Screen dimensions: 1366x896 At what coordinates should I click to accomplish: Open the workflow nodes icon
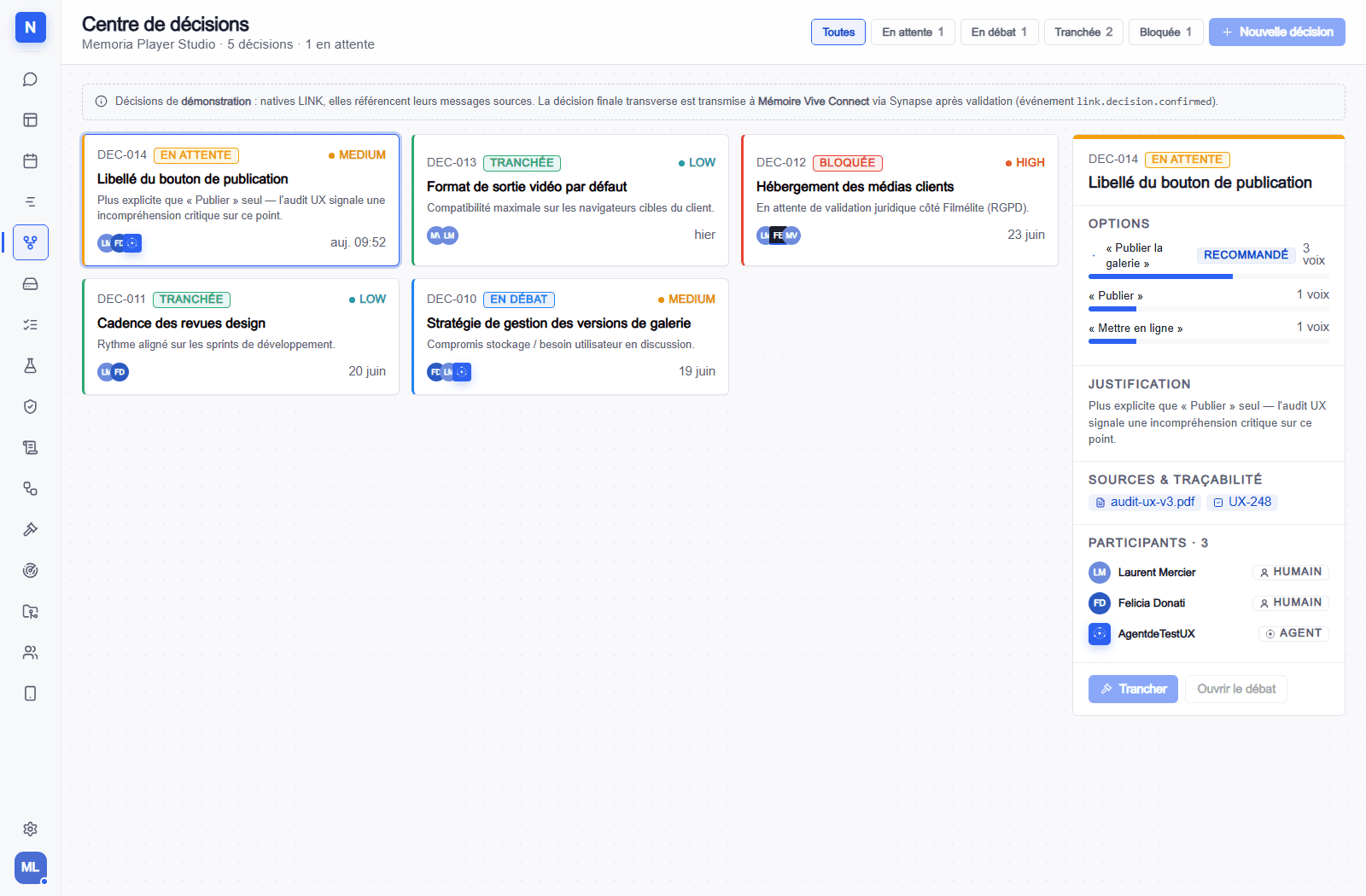click(x=30, y=489)
